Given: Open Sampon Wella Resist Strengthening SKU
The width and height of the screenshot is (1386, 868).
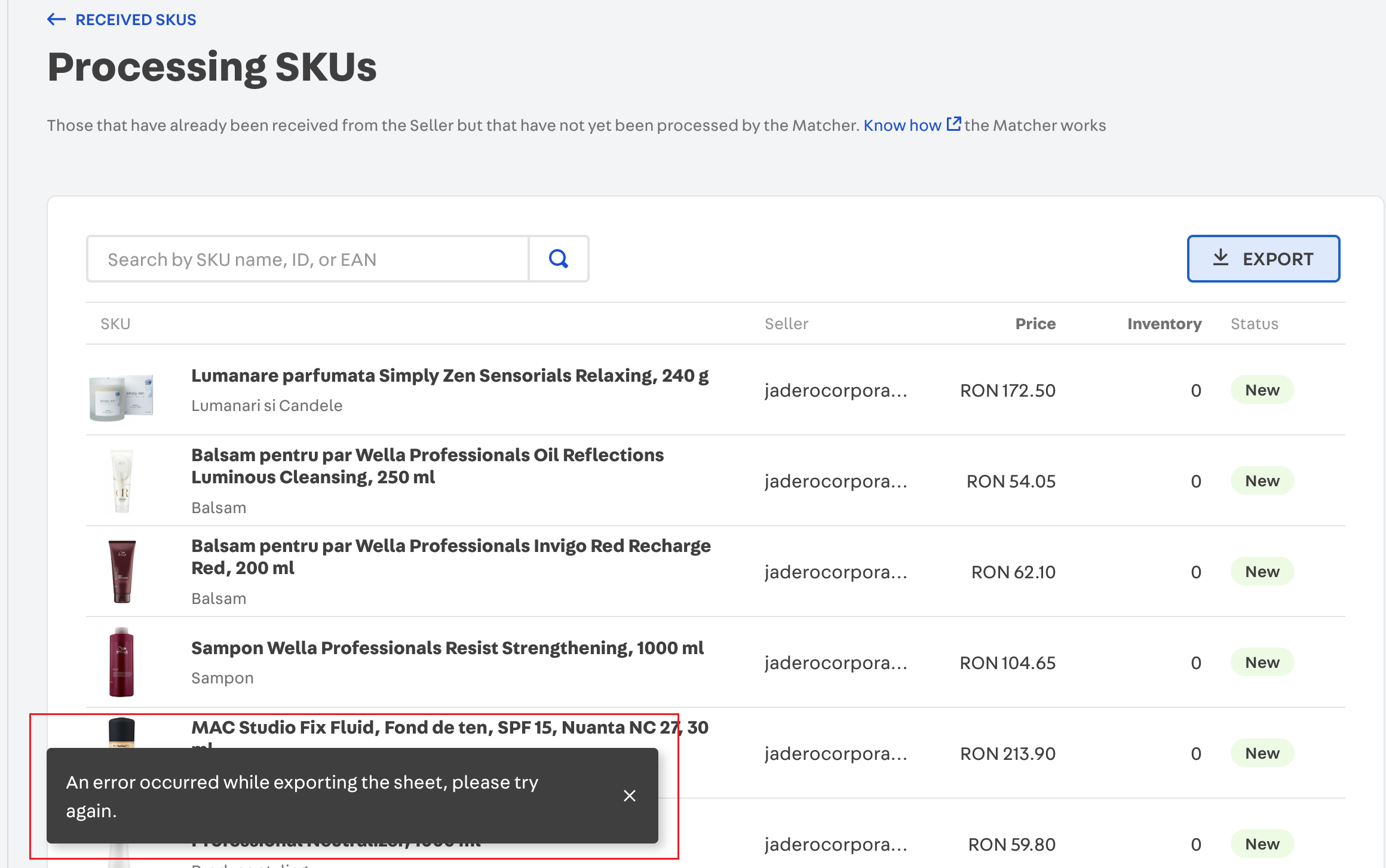Looking at the screenshot, I should (x=447, y=648).
